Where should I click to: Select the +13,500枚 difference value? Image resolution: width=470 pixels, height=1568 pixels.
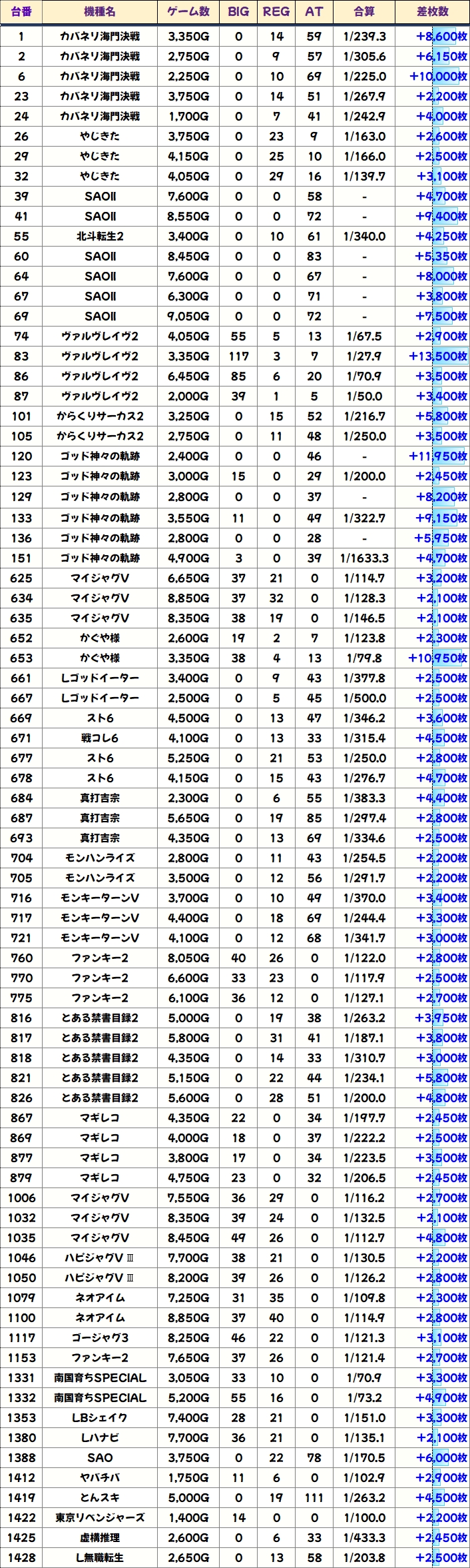pyautogui.click(x=438, y=356)
